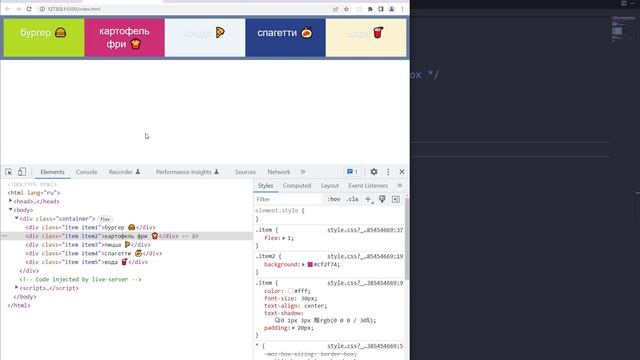View site information icon in address bar

point(42,9)
